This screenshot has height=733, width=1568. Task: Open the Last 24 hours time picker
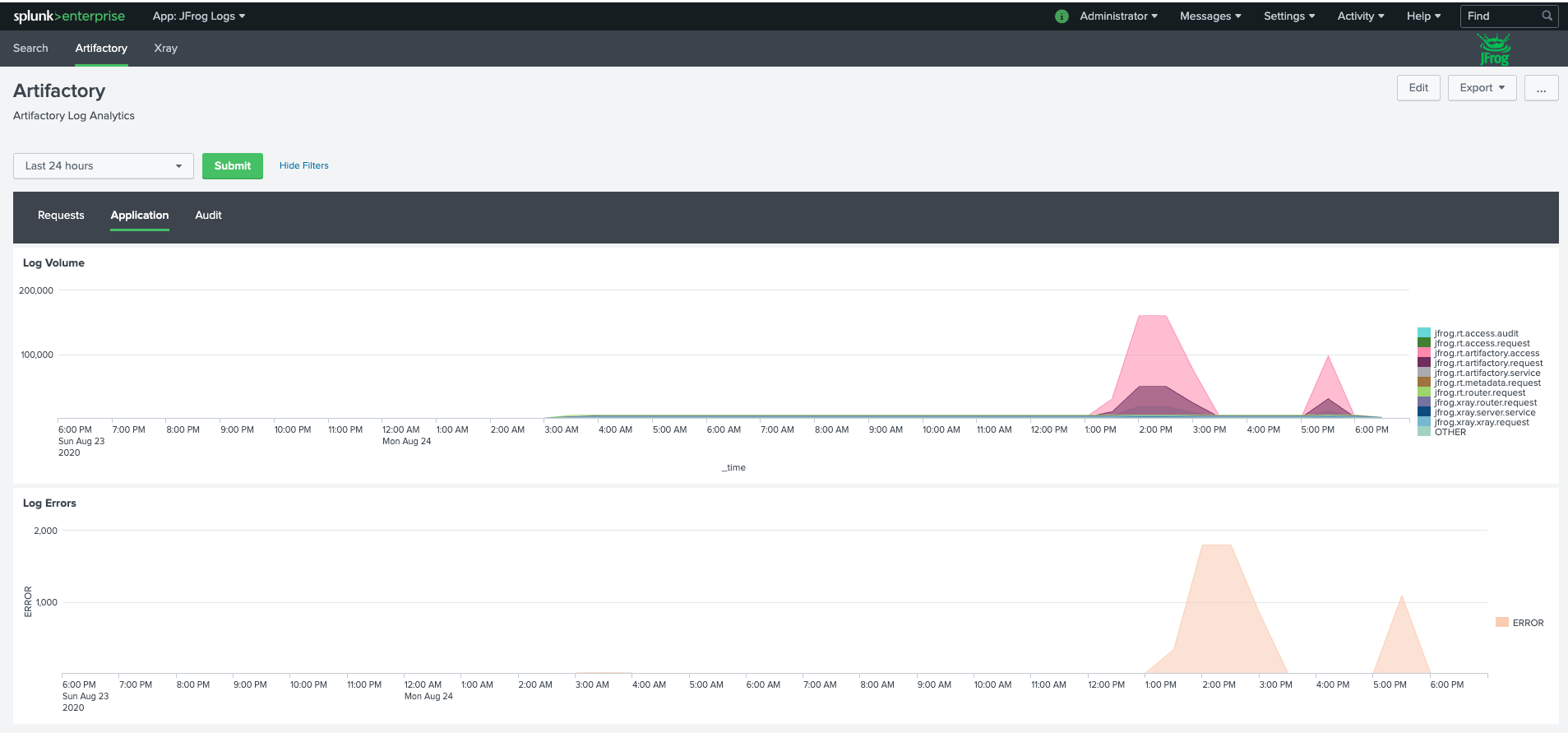pos(104,166)
